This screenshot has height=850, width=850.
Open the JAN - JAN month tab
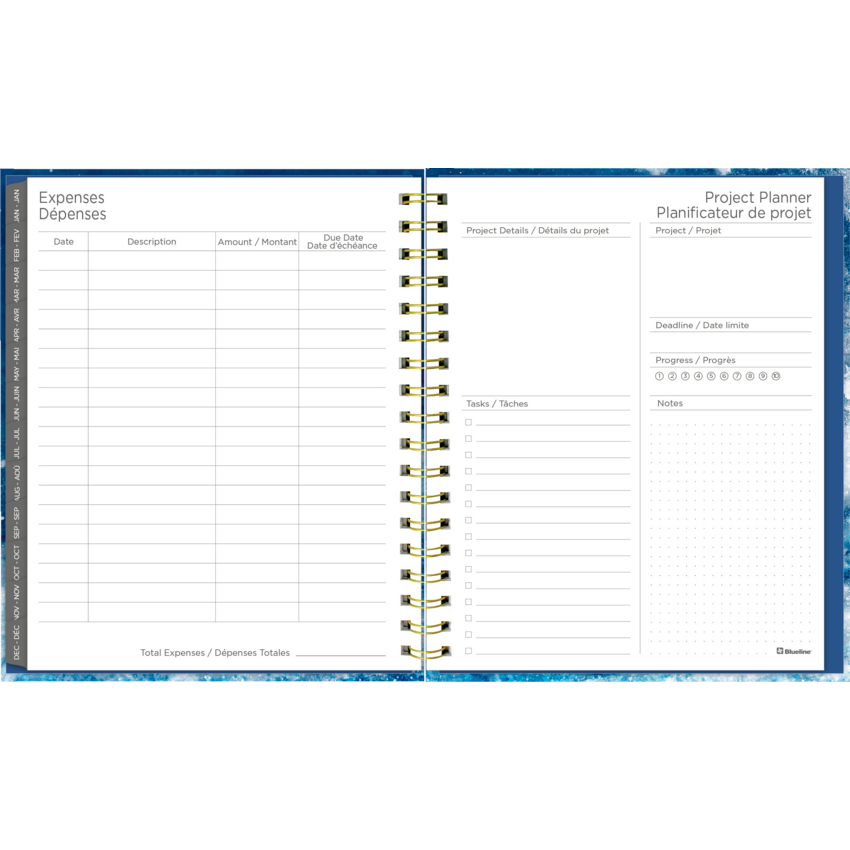tap(17, 204)
